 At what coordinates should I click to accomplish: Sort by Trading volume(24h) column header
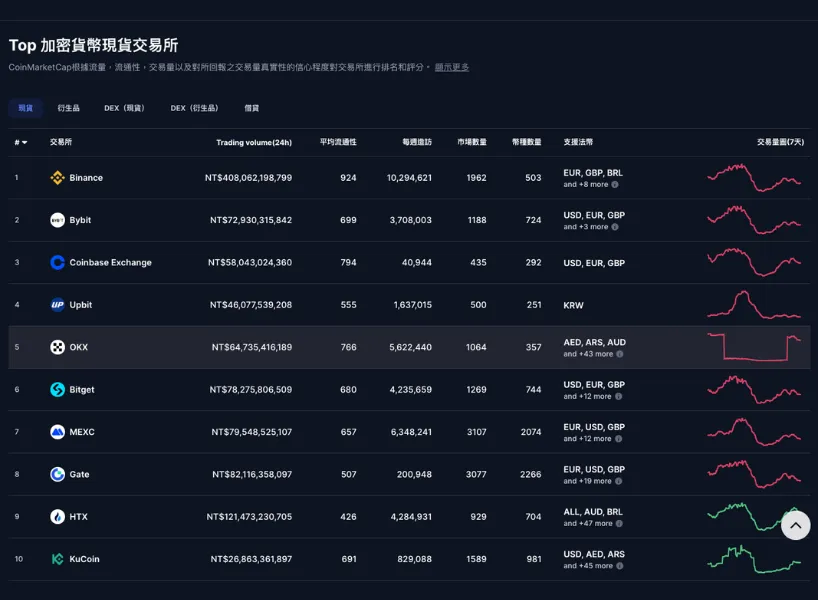pos(254,142)
